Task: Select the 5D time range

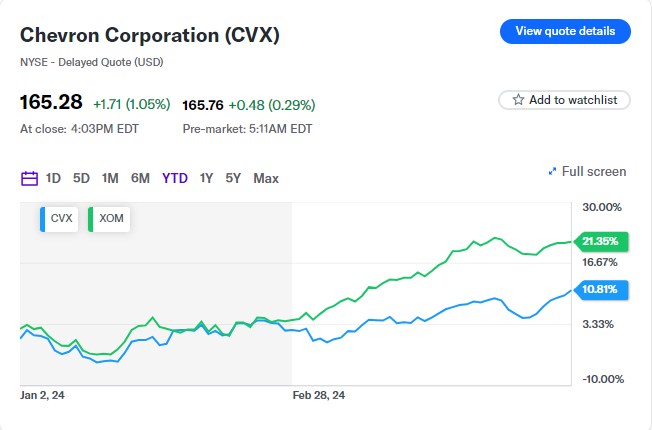Action: (81, 179)
